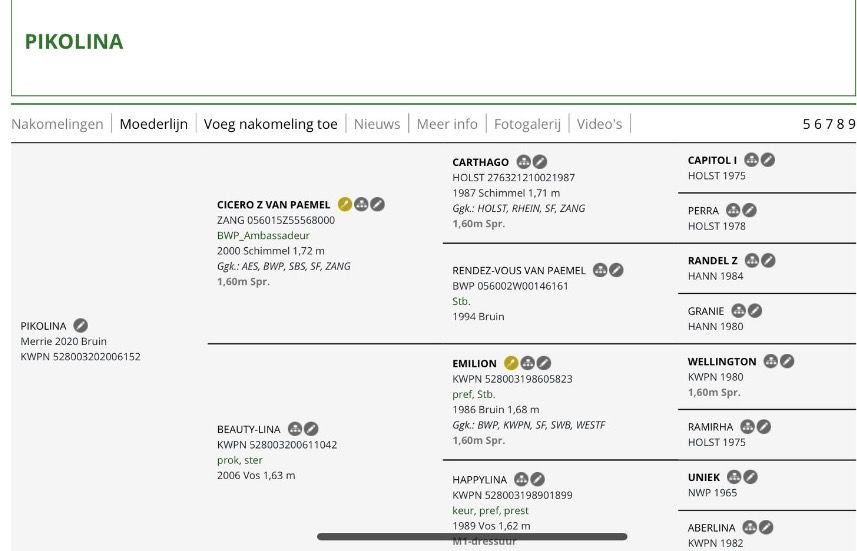Open the RENDEZ-VOUS VAN PAEMEL horse page

pos(519,271)
